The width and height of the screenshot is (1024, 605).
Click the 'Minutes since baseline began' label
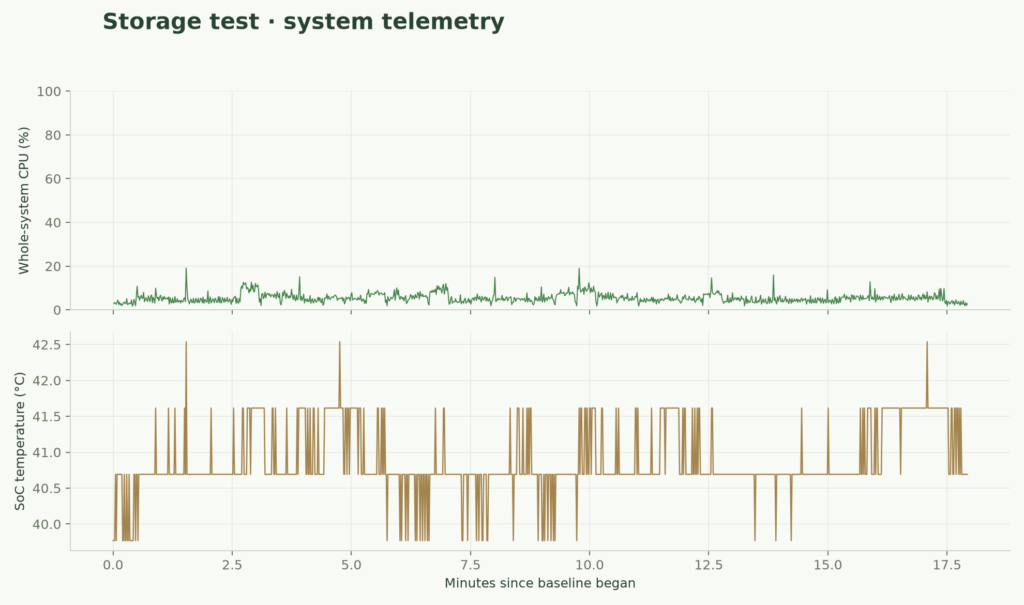tap(540, 583)
